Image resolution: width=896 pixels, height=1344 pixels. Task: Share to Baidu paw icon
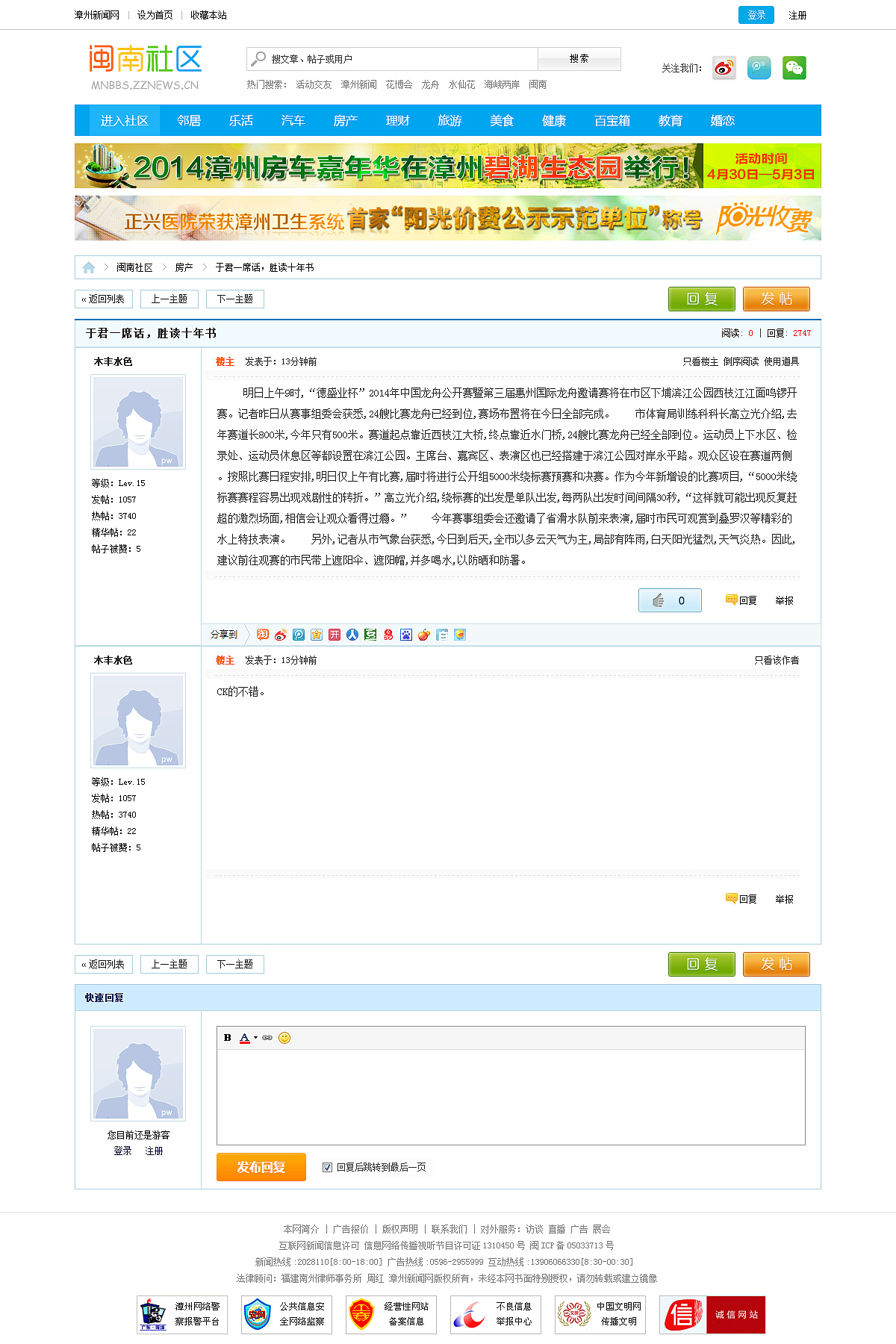(x=406, y=635)
